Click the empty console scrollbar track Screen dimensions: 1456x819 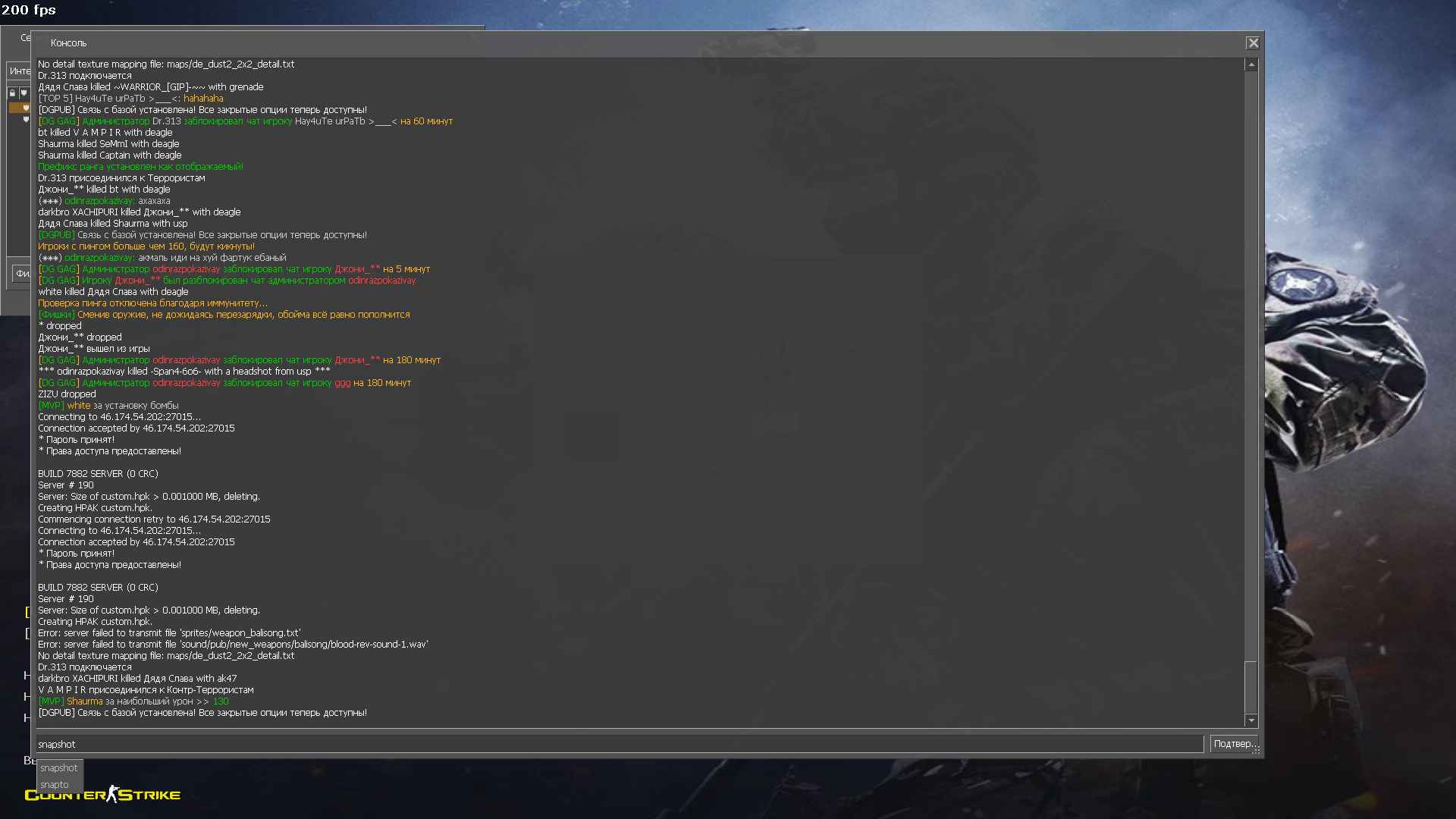coord(1251,364)
